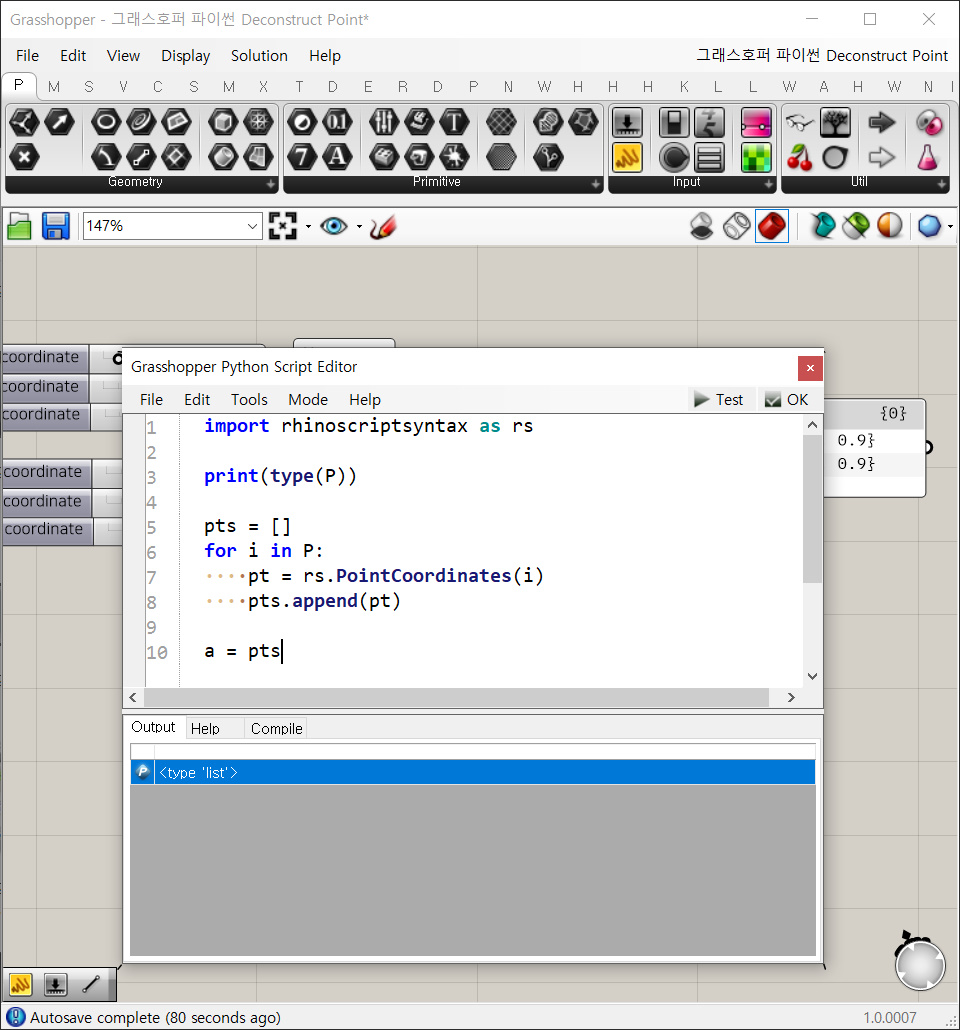Select the Vector arrow icon in the Geometry panel
Screen dimensions: 960x1030
click(60, 122)
